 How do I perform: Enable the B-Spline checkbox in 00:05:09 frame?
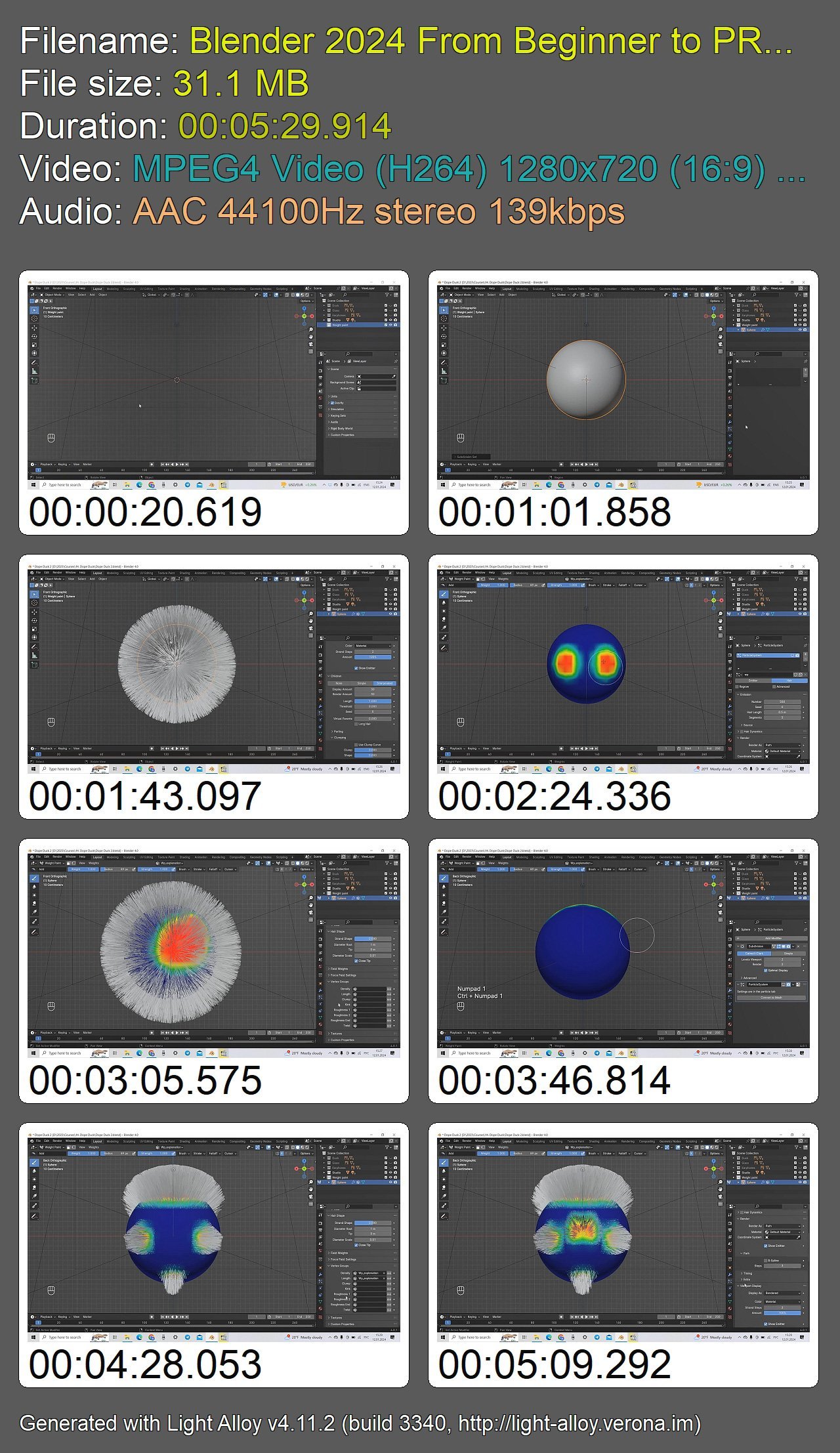[x=765, y=1261]
